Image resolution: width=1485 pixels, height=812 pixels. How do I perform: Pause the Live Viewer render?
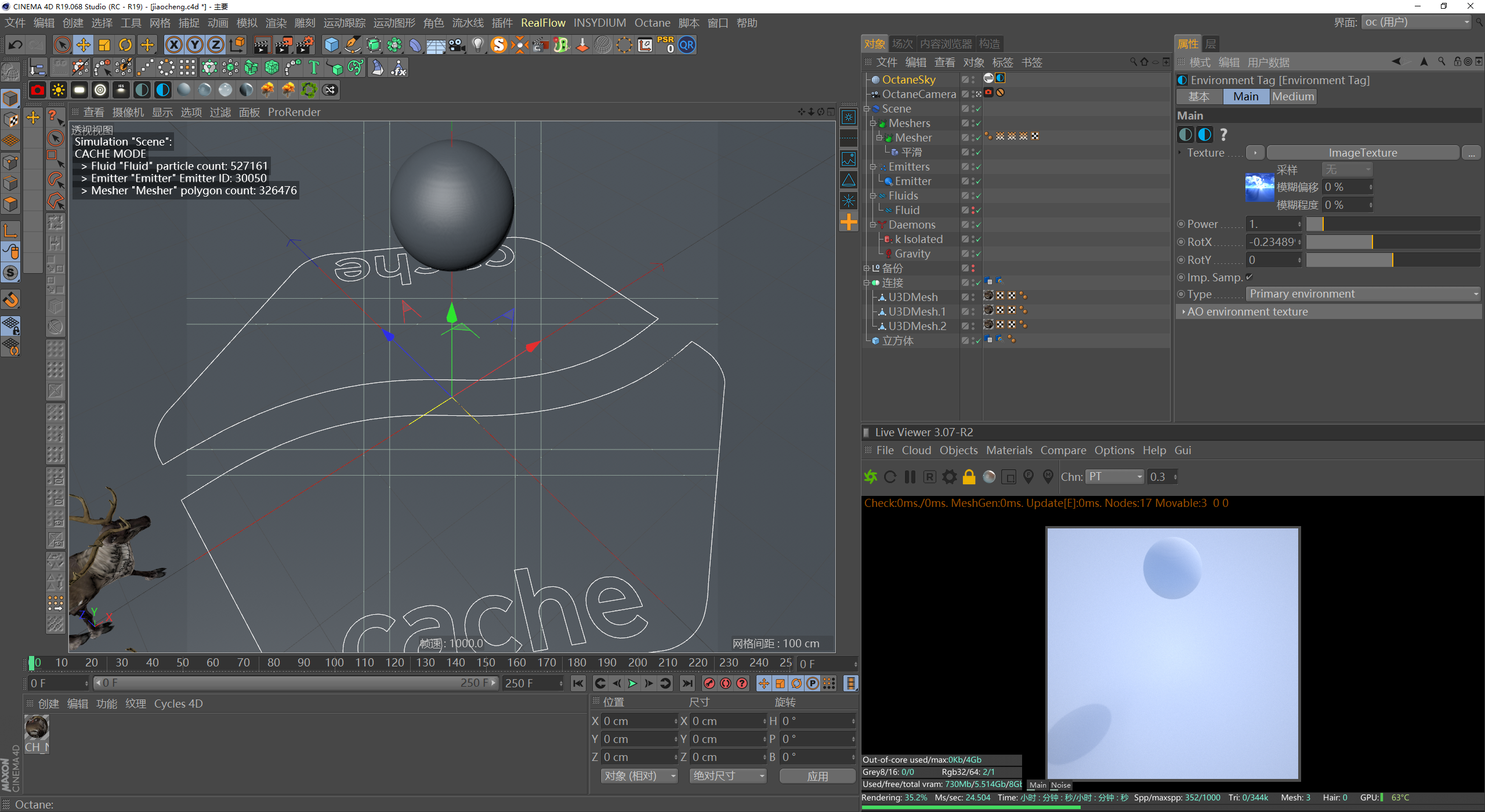[x=910, y=477]
